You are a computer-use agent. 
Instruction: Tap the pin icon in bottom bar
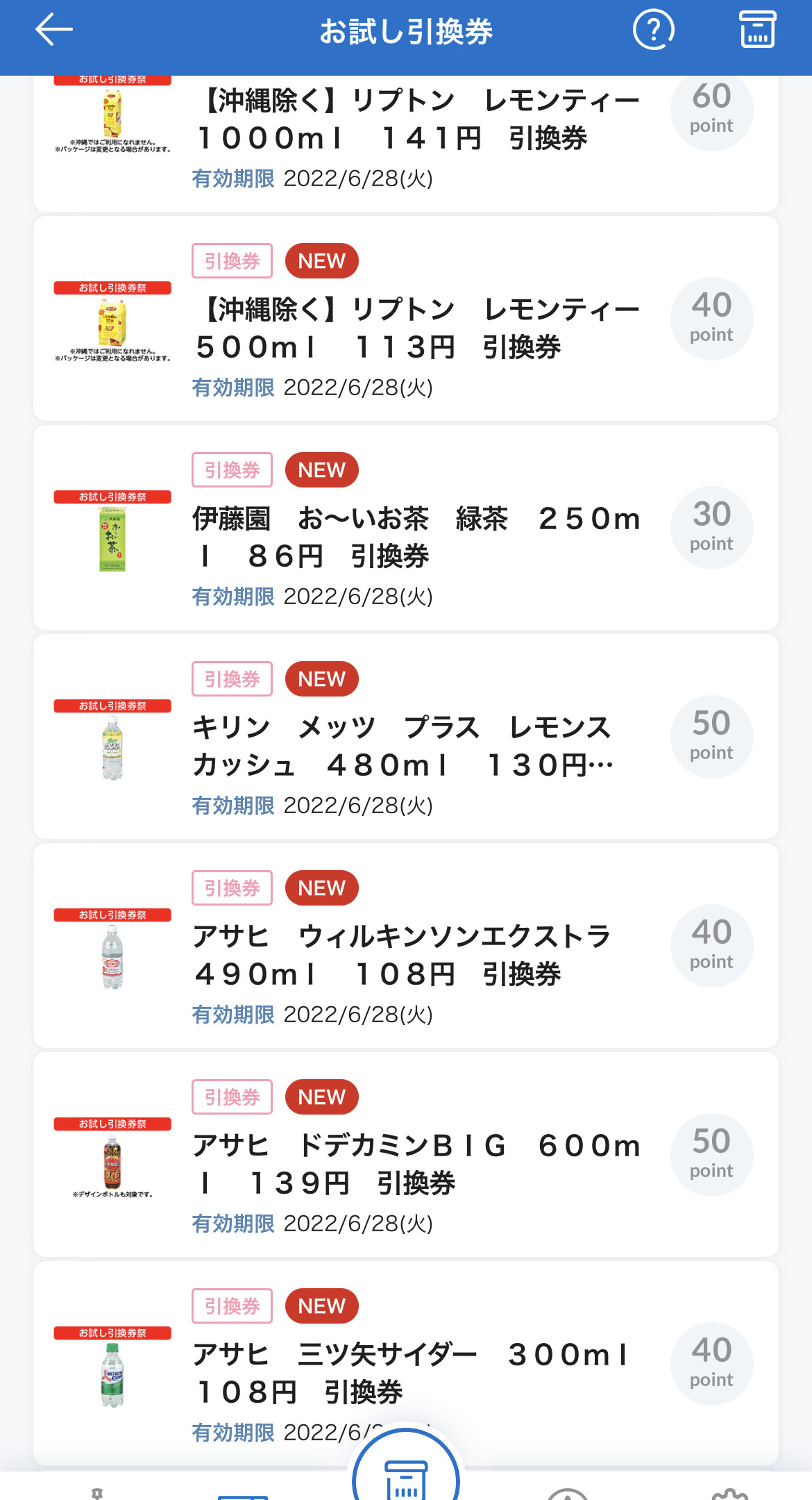[x=97, y=1493]
